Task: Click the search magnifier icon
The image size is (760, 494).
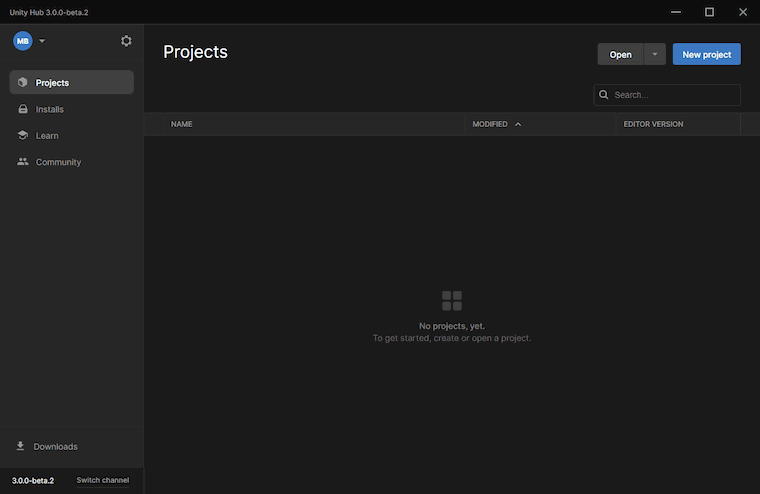Action: pyautogui.click(x=604, y=95)
